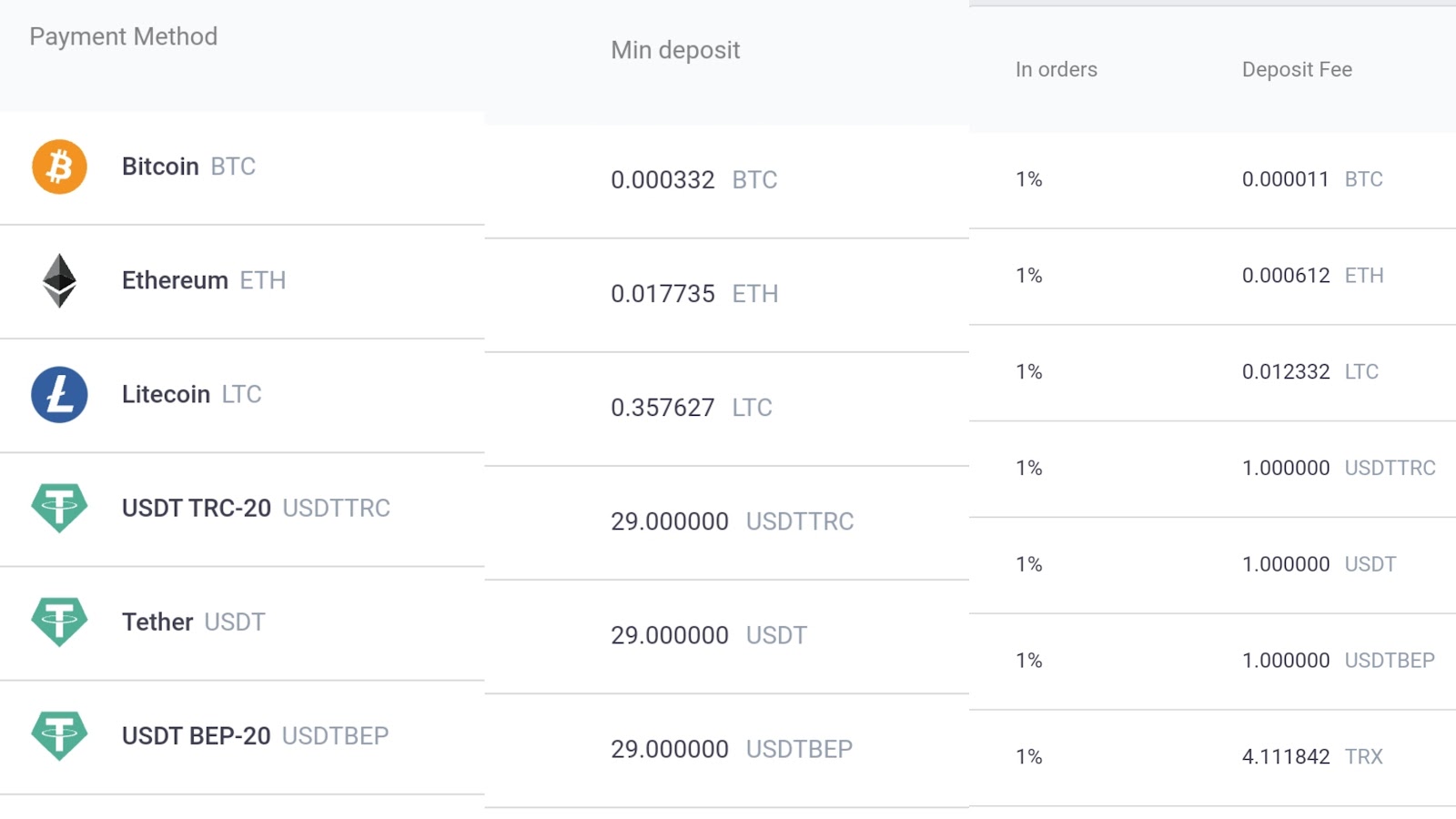This screenshot has width=1456, height=819.
Task: Open the Bitcoin BTC payment method
Action: pyautogui.click(x=188, y=167)
